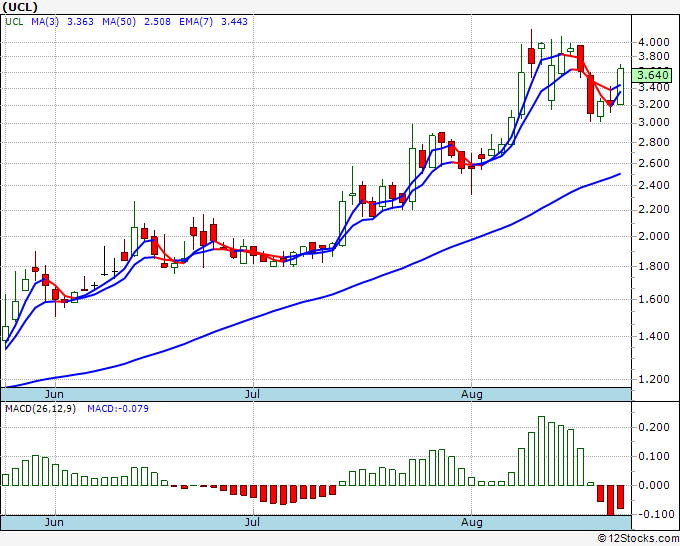Click the 1.600 price axis label
The width and height of the screenshot is (680, 546).
click(654, 299)
